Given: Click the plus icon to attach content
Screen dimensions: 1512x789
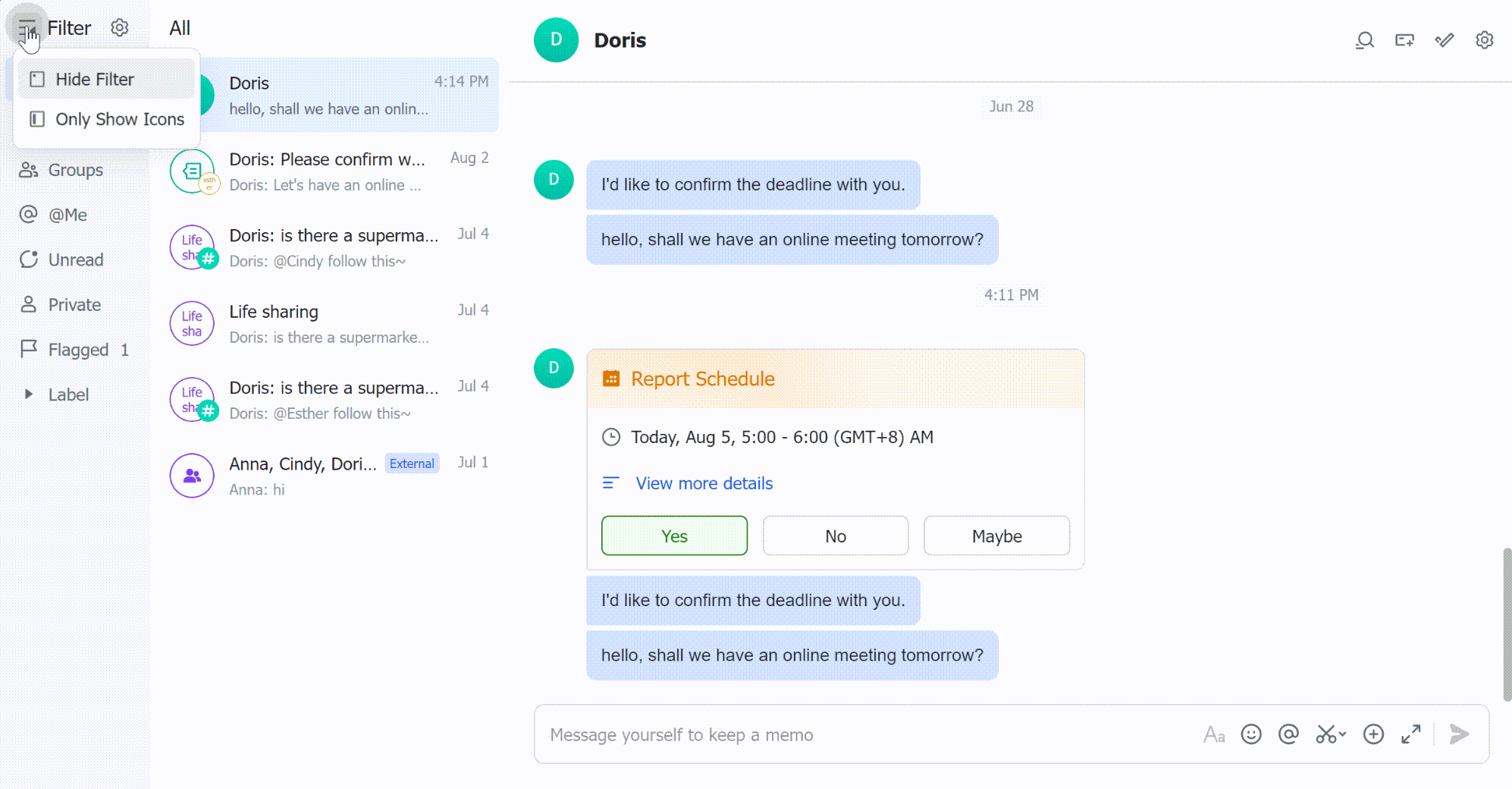Looking at the screenshot, I should (1372, 734).
